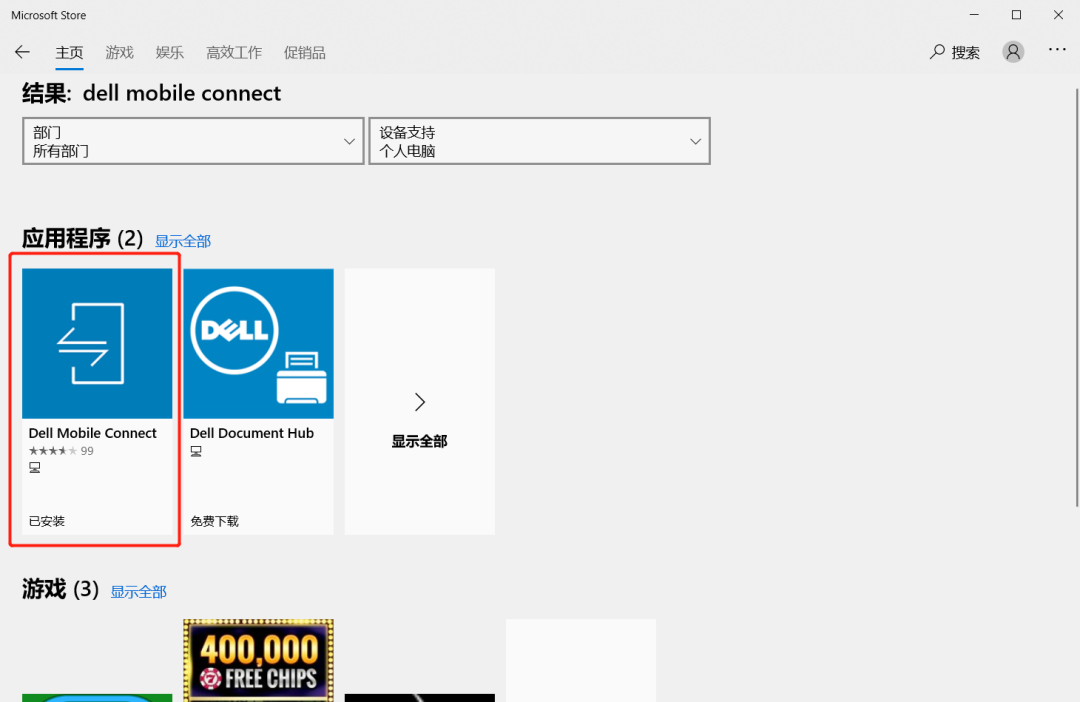Viewport: 1080px width, 702px height.
Task: Click 显示全部 link next to 游戏
Action: 138,592
